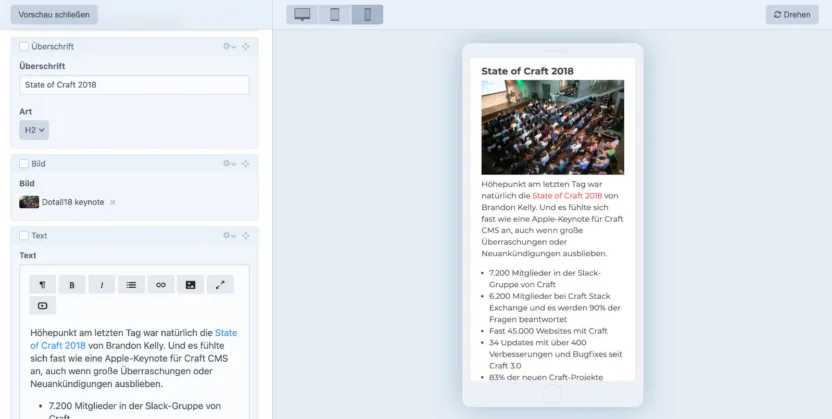This screenshot has height=419, width=832.
Task: Rotate the device with Drehen button
Action: click(x=792, y=14)
